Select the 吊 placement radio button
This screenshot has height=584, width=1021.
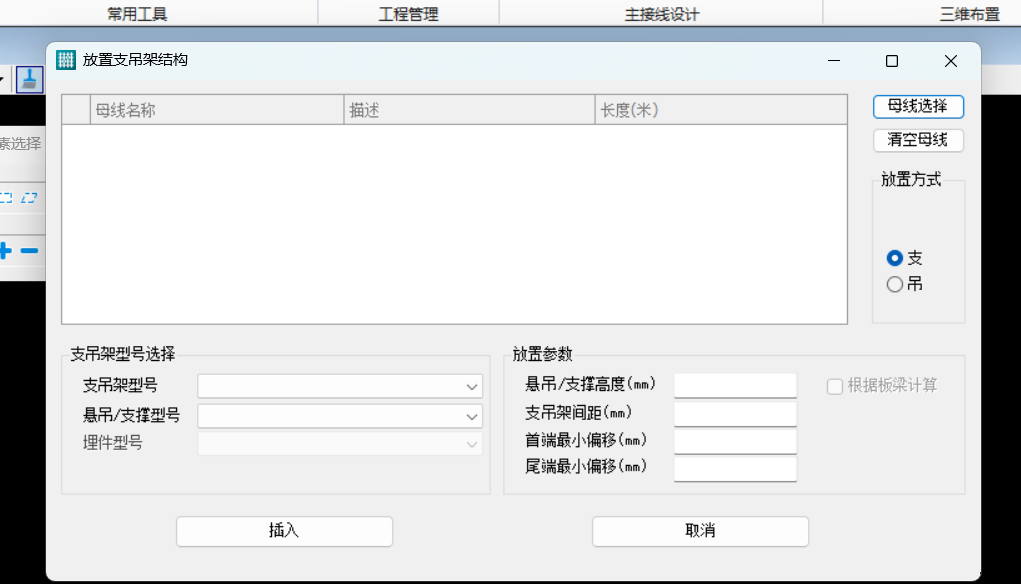(895, 284)
